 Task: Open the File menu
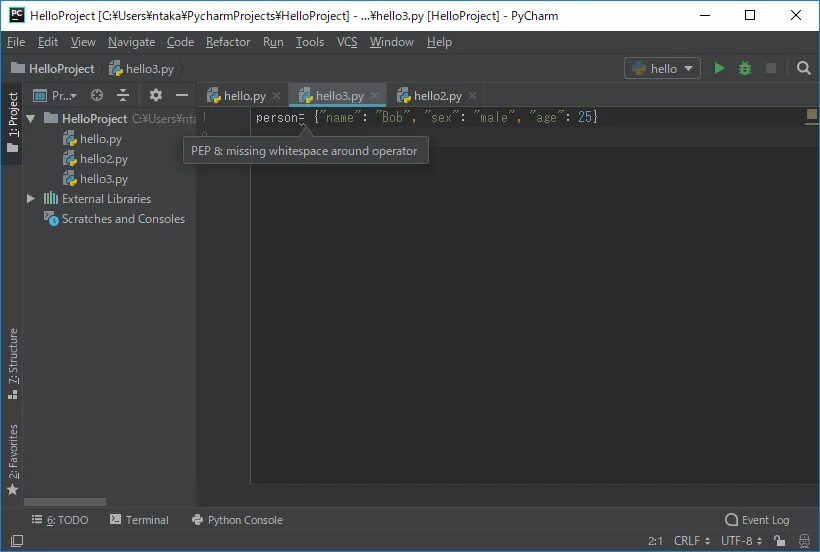coord(16,42)
